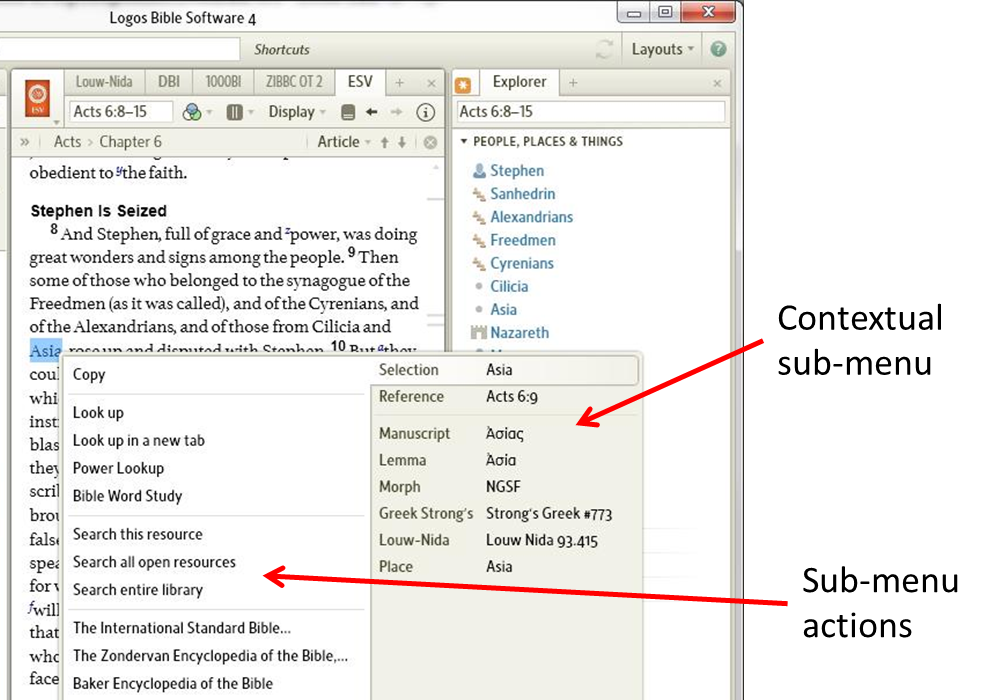Expand the locator bar double chevron
Viewport: 990px width, 700px height.
[x=25, y=142]
